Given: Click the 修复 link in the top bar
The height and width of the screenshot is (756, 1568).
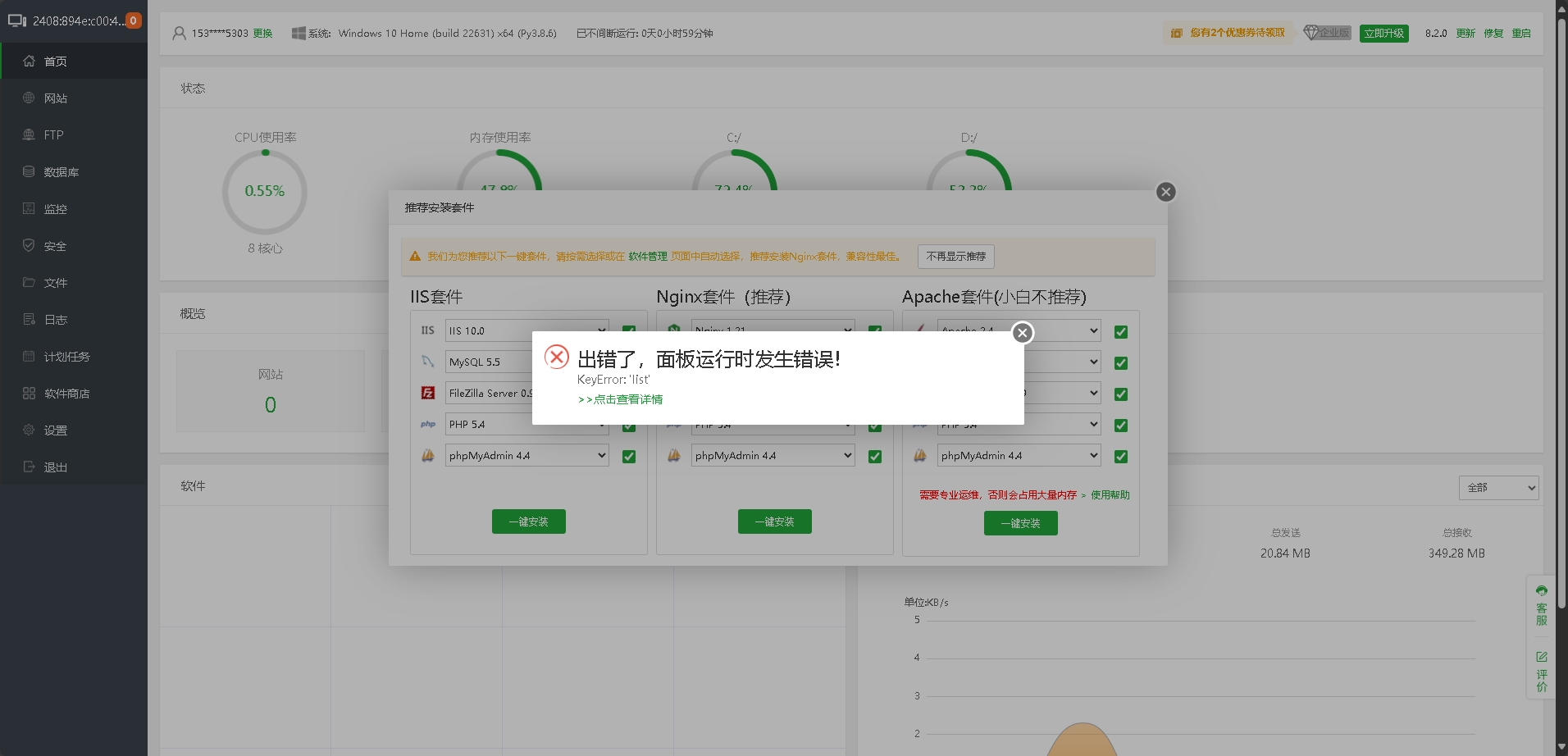Looking at the screenshot, I should tap(1493, 34).
